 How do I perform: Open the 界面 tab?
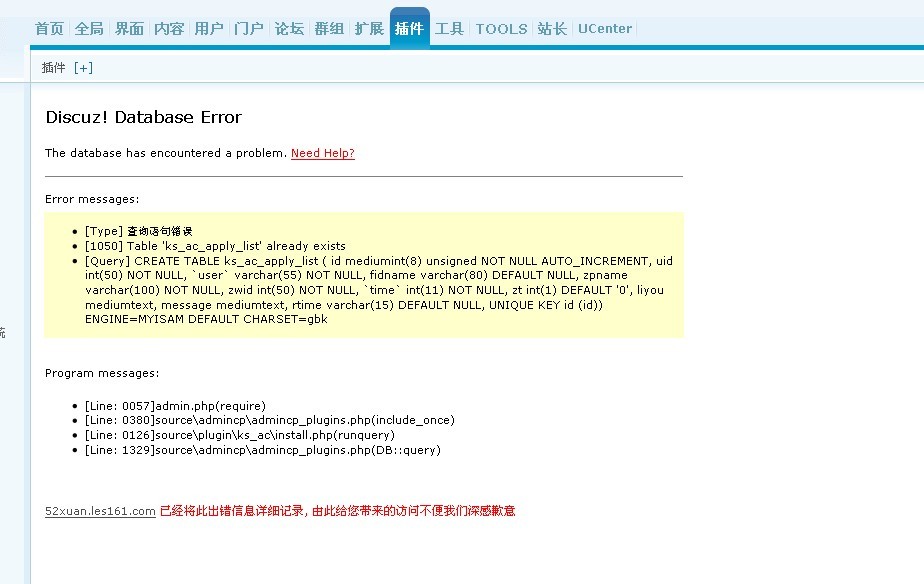coord(129,28)
